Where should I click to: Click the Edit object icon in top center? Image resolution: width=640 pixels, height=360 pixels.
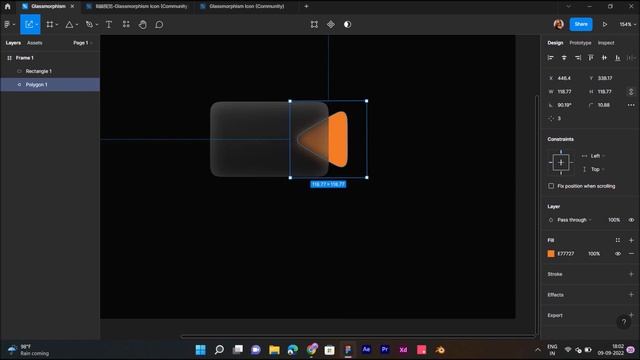pos(314,24)
